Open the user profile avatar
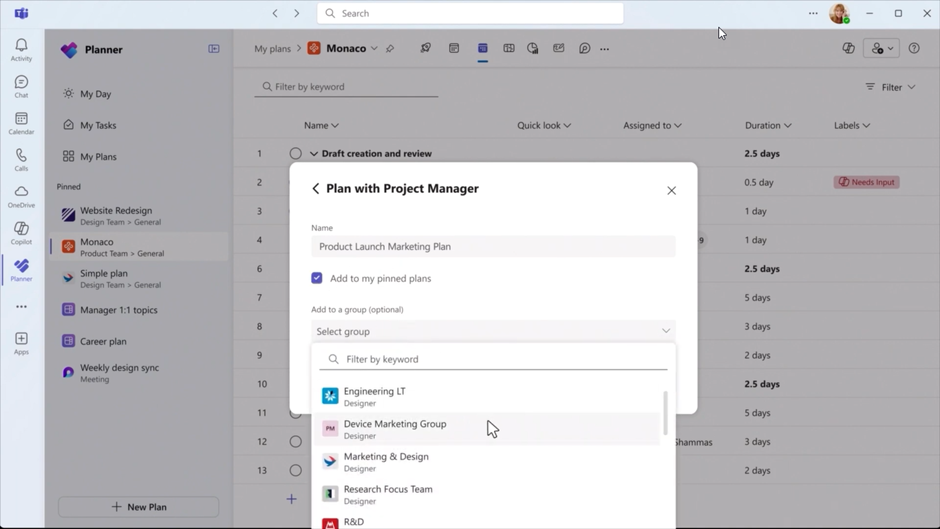 point(839,13)
